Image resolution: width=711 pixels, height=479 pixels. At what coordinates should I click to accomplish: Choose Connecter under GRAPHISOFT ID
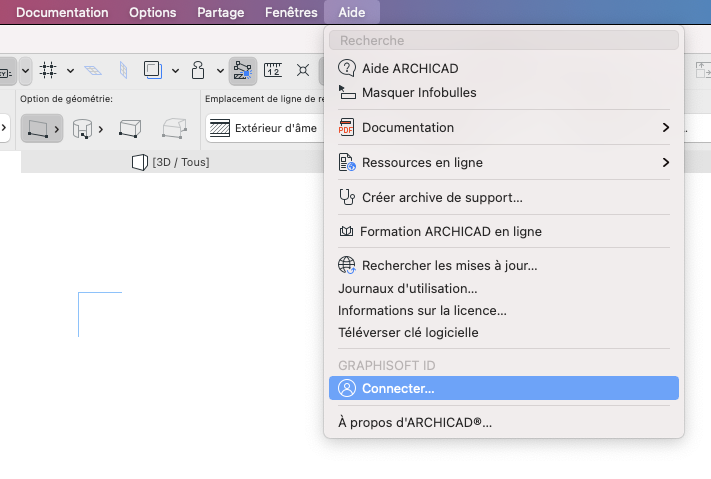coord(504,388)
